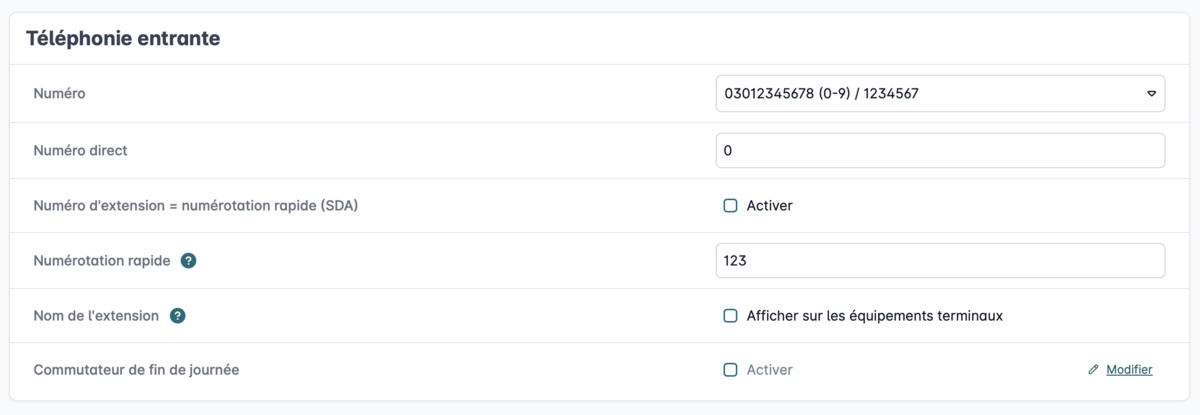Screen dimensions: 1200x415
Task: Click the Nom de l'extension label text
Action: [96, 315]
